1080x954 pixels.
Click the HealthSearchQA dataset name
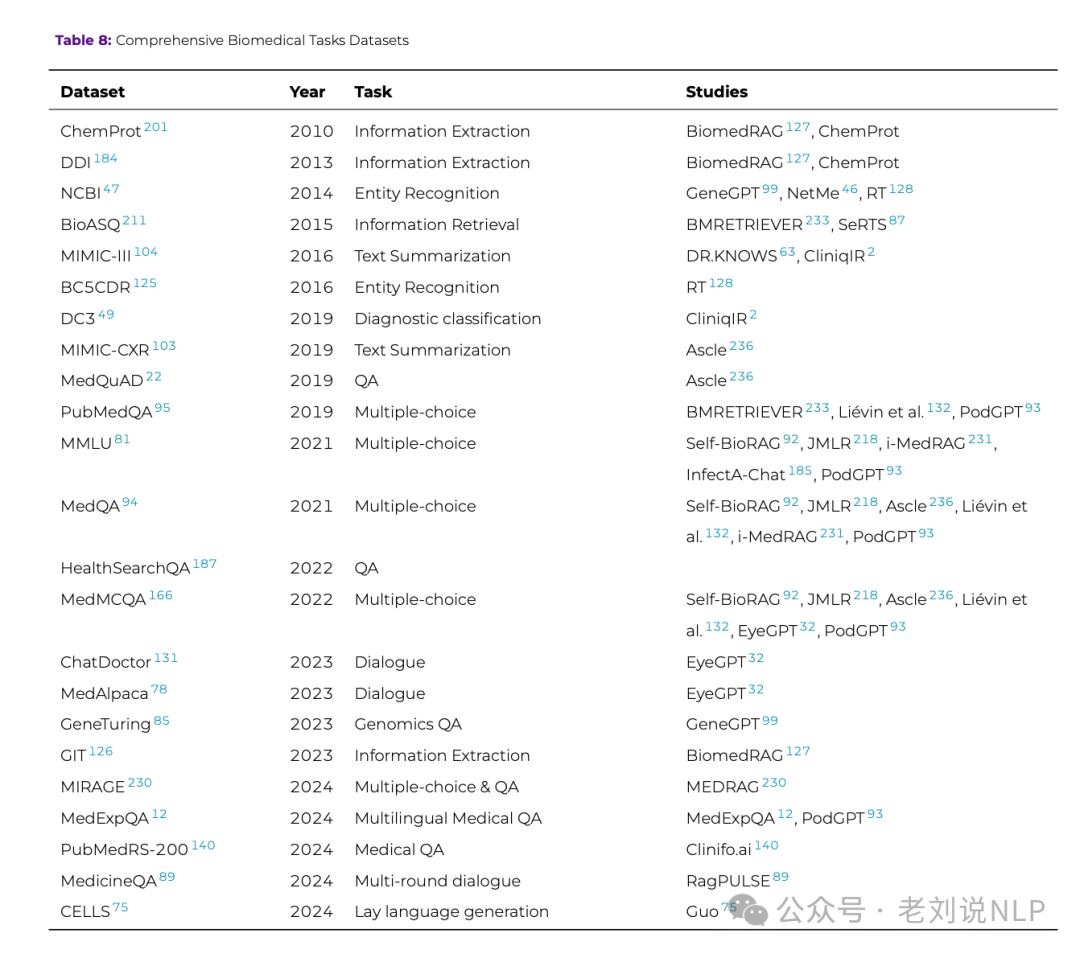[x=125, y=568]
